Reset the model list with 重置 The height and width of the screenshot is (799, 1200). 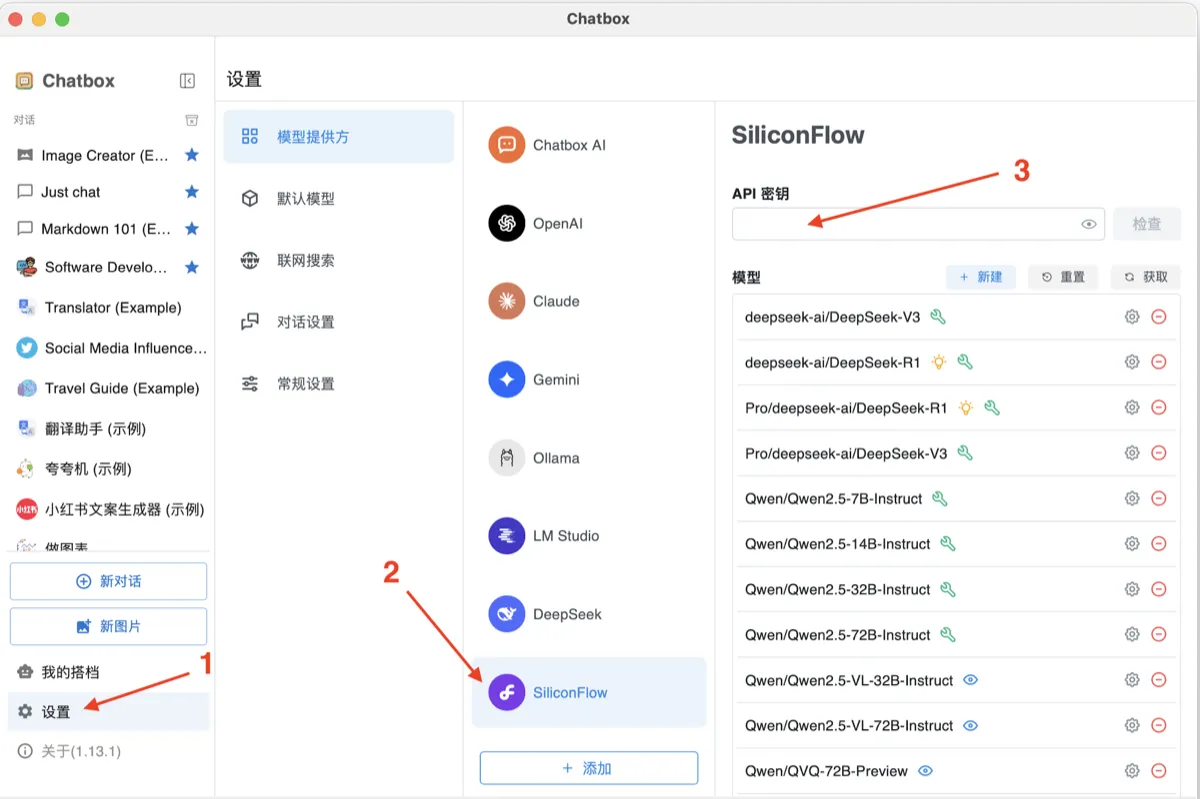click(1063, 277)
